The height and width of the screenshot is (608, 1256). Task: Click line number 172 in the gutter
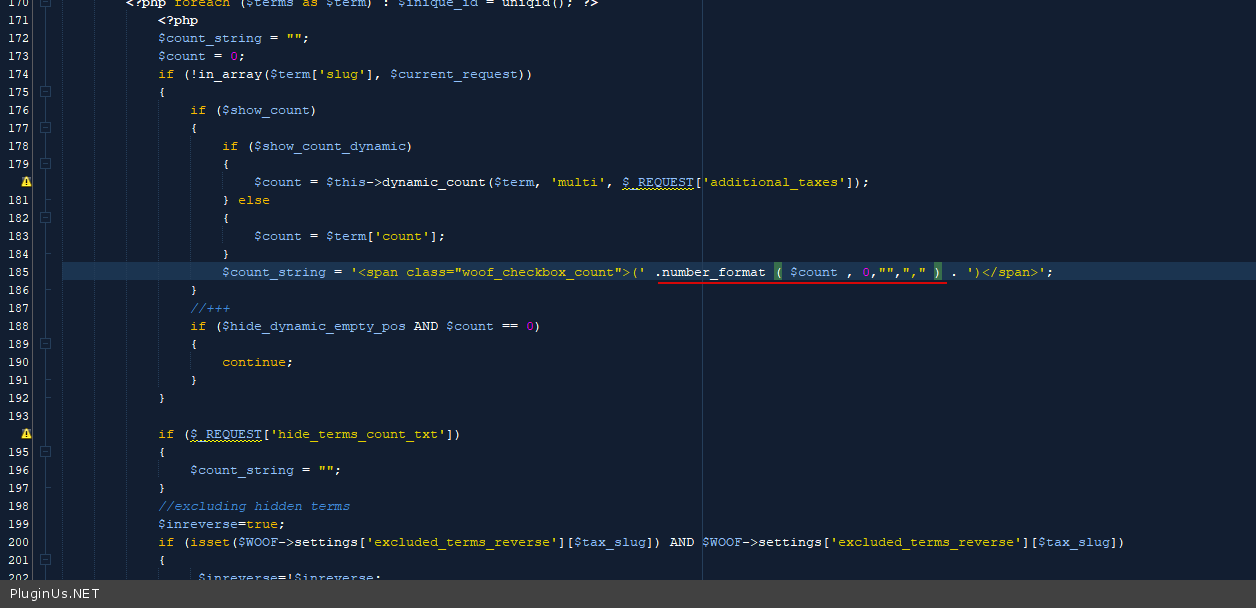[x=18, y=38]
